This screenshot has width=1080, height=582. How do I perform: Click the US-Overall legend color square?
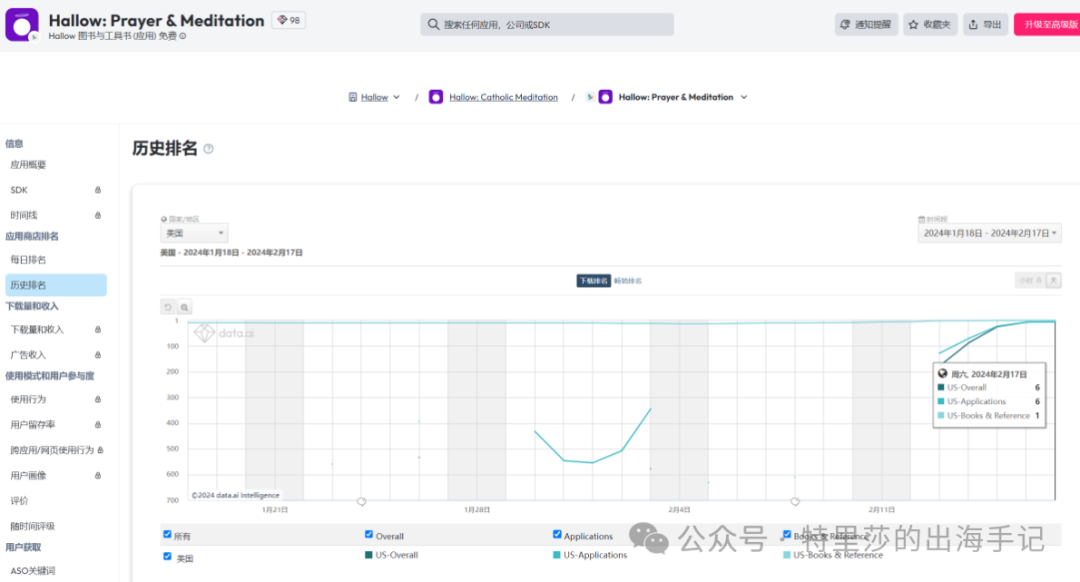click(x=368, y=555)
